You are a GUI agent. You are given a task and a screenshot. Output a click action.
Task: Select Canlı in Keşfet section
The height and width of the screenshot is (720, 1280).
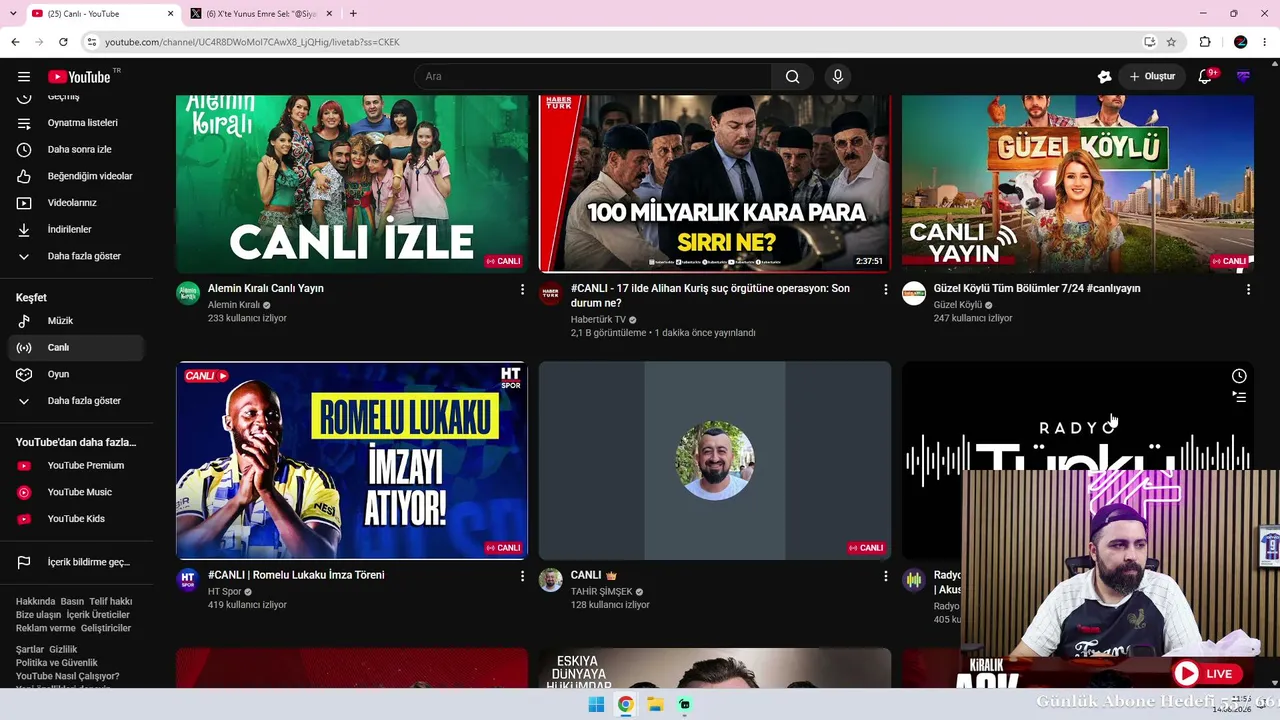coord(75,348)
